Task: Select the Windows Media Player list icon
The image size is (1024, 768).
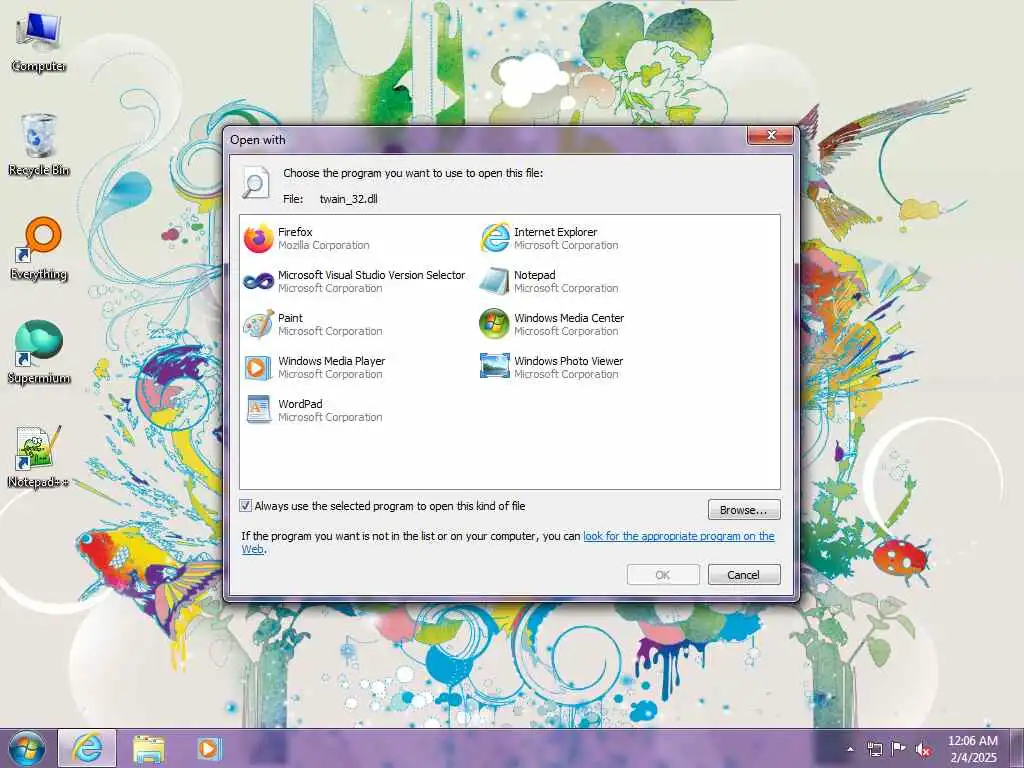Action: click(x=259, y=368)
